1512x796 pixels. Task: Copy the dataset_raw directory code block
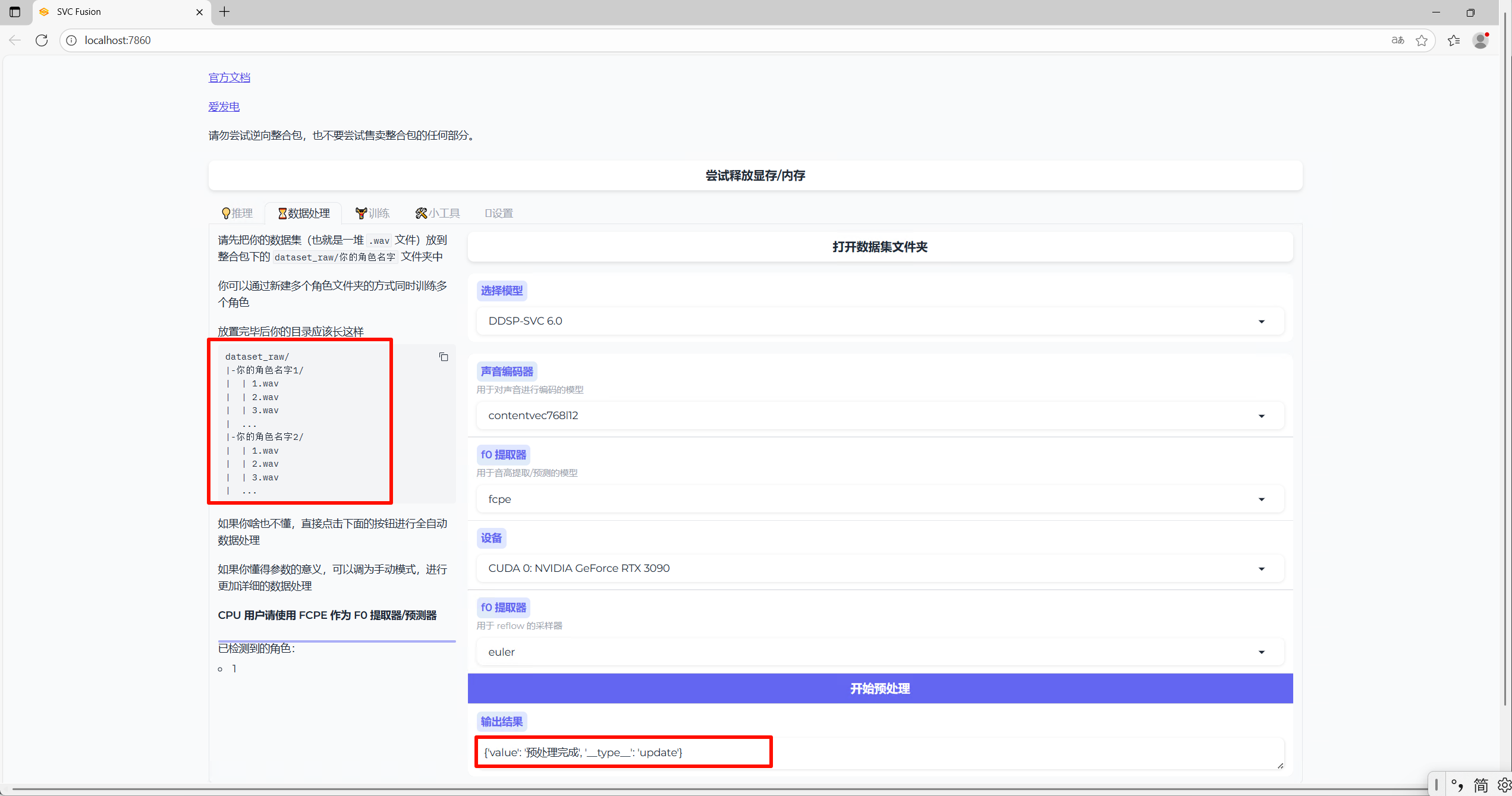pyautogui.click(x=444, y=357)
